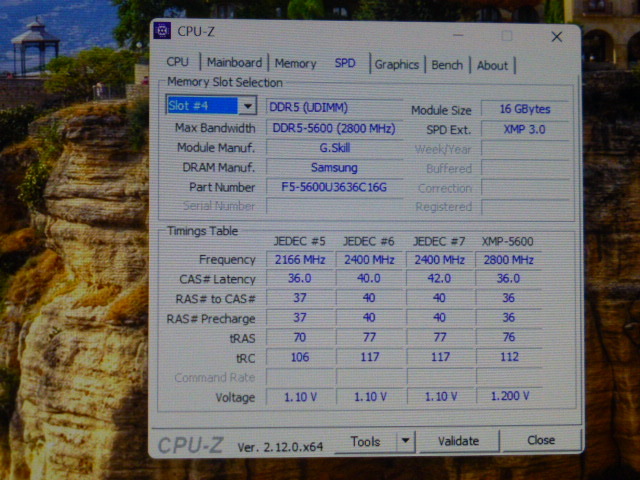Click the JEDEC #7 column header
Image resolution: width=640 pixels, height=480 pixels.
click(439, 242)
